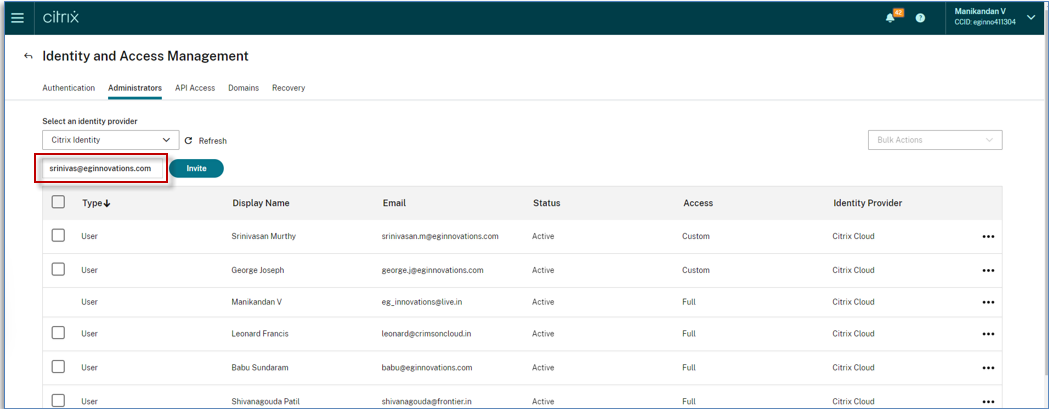Open the Citrix Identity provider dropdown
This screenshot has height=409, width=1049.
(110, 140)
